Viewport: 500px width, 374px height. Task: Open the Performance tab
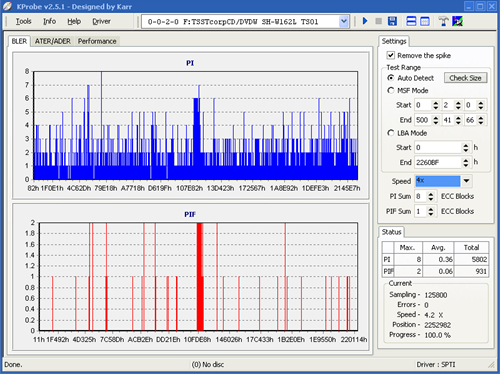[x=97, y=41]
